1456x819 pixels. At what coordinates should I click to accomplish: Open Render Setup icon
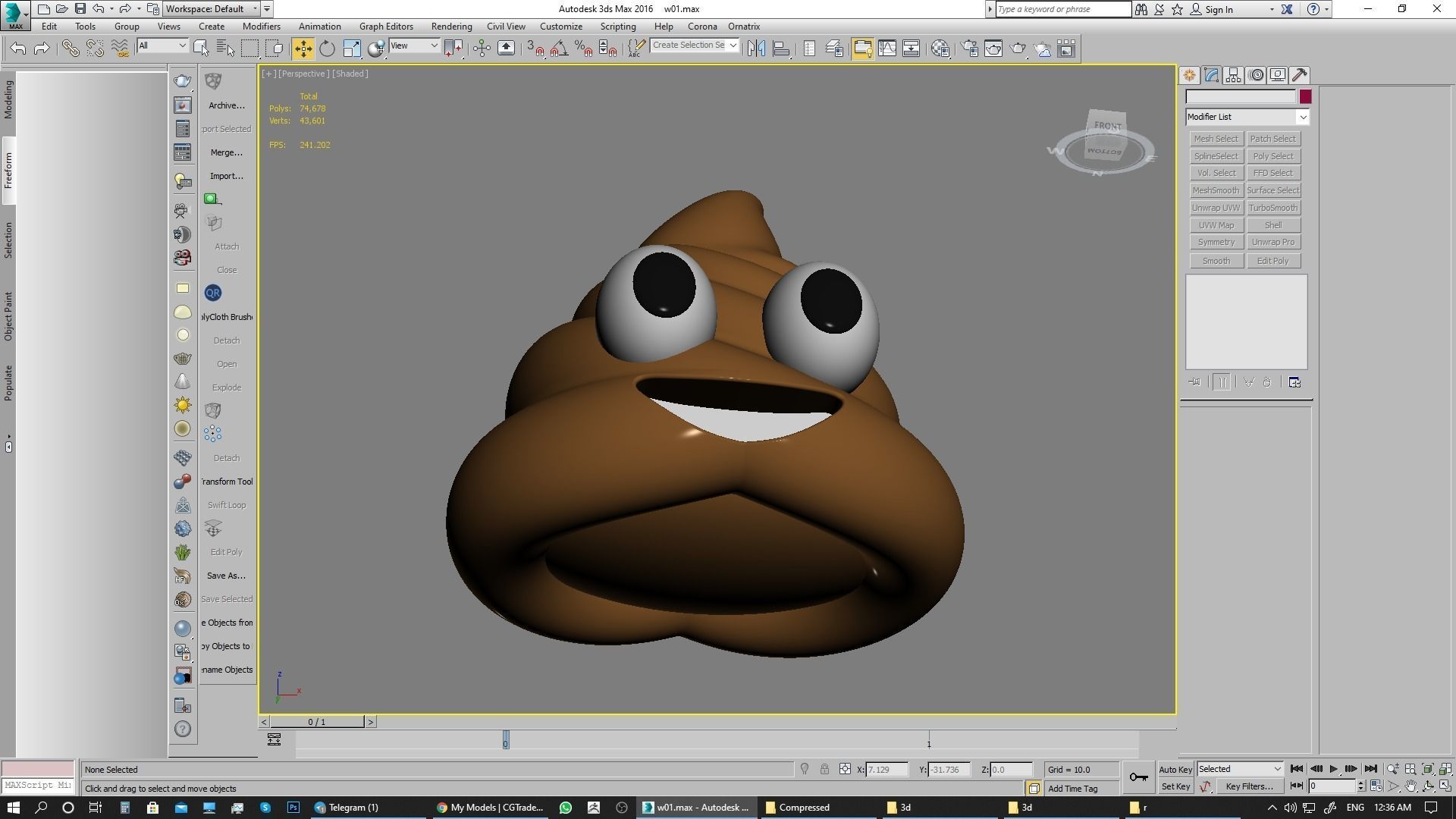point(969,49)
